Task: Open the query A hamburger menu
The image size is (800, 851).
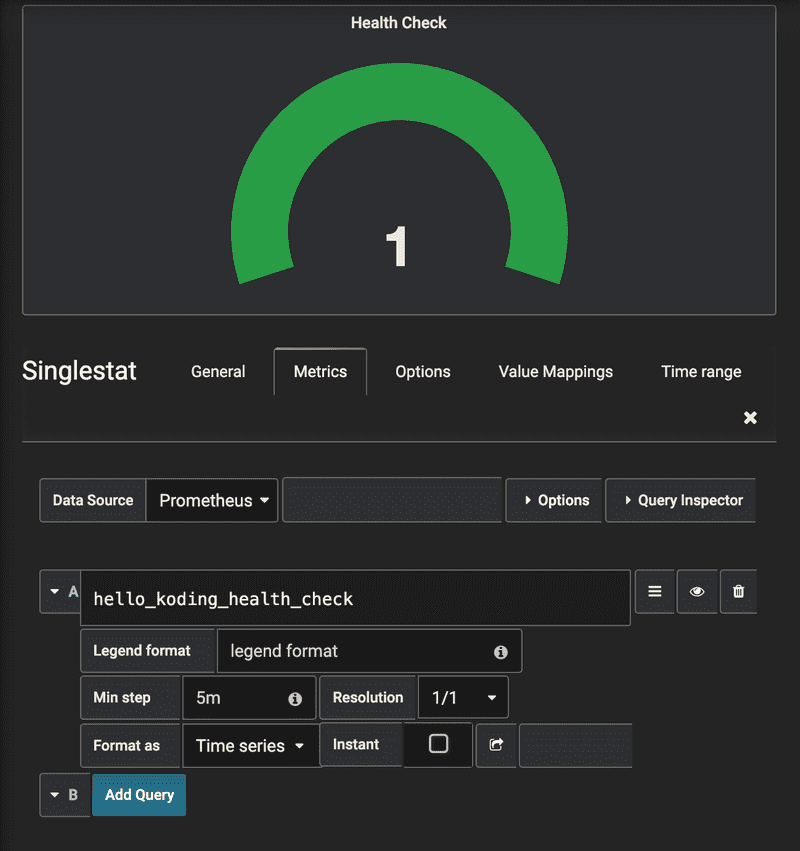Action: (x=655, y=591)
